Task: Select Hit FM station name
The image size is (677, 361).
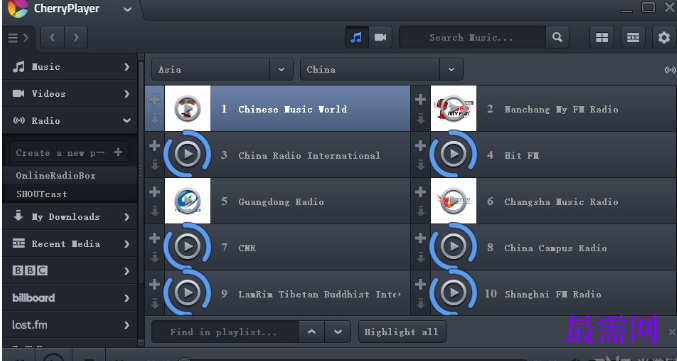Action: coord(521,155)
